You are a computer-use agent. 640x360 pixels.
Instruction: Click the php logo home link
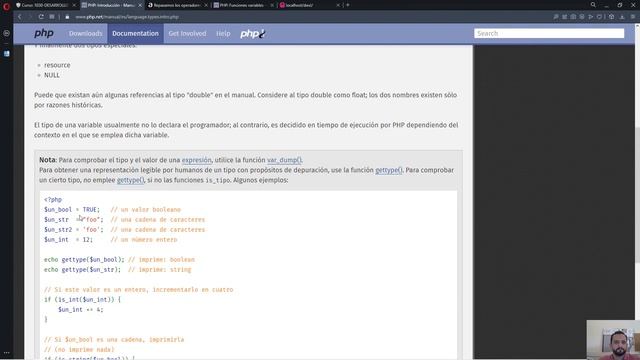44,33
